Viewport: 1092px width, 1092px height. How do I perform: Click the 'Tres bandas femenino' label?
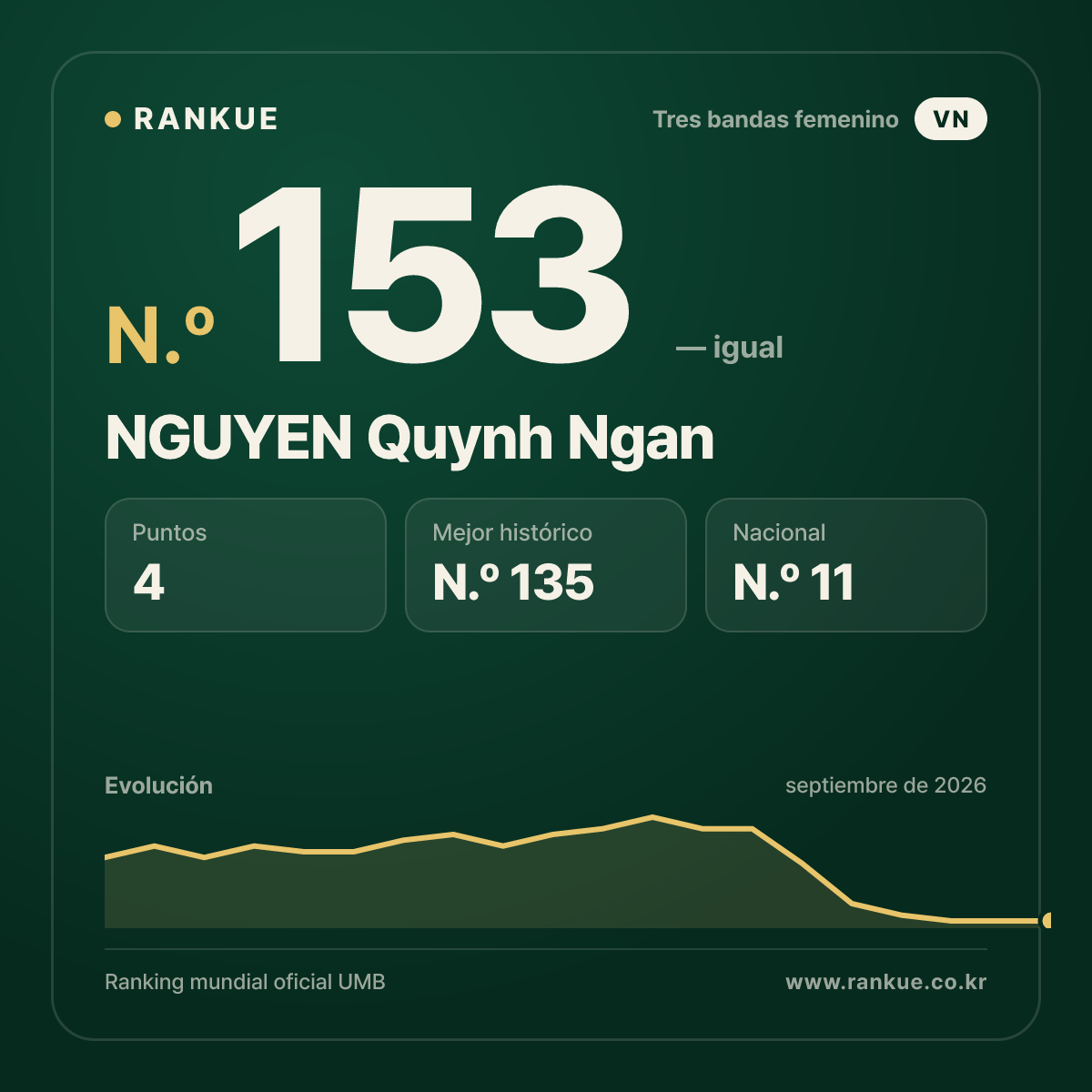[775, 119]
